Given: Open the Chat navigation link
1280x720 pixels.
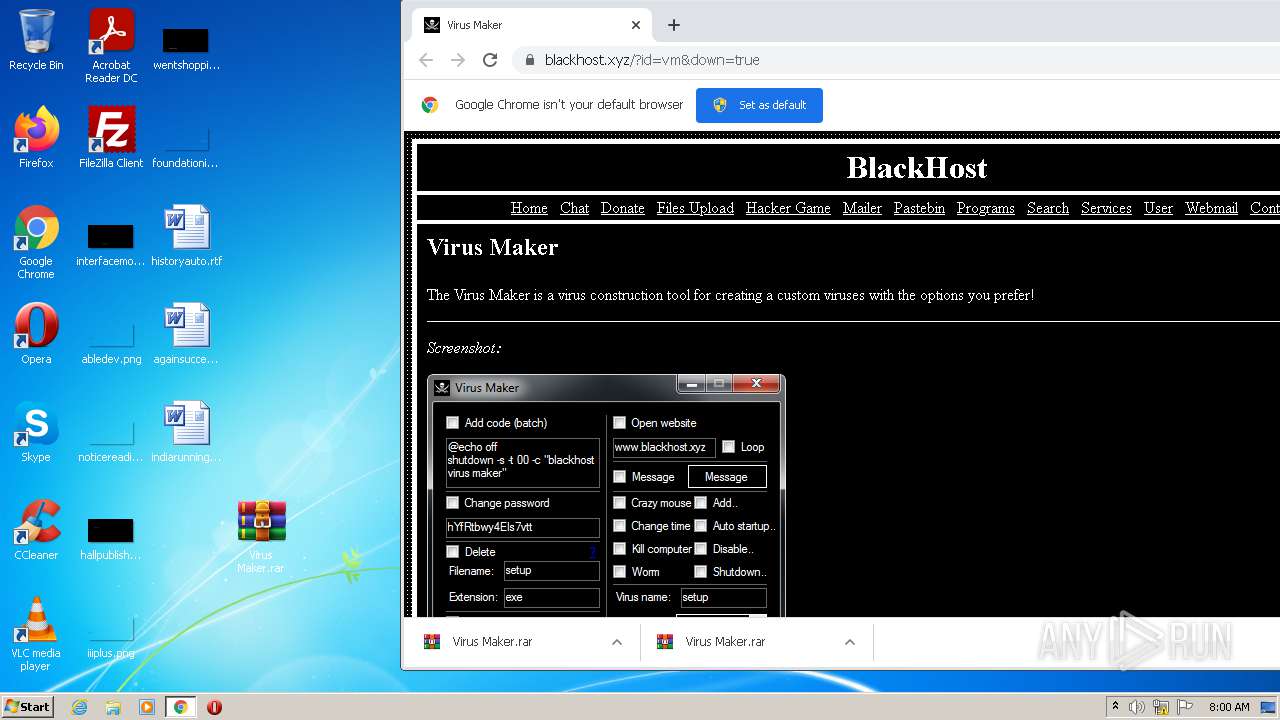Looking at the screenshot, I should tap(574, 208).
